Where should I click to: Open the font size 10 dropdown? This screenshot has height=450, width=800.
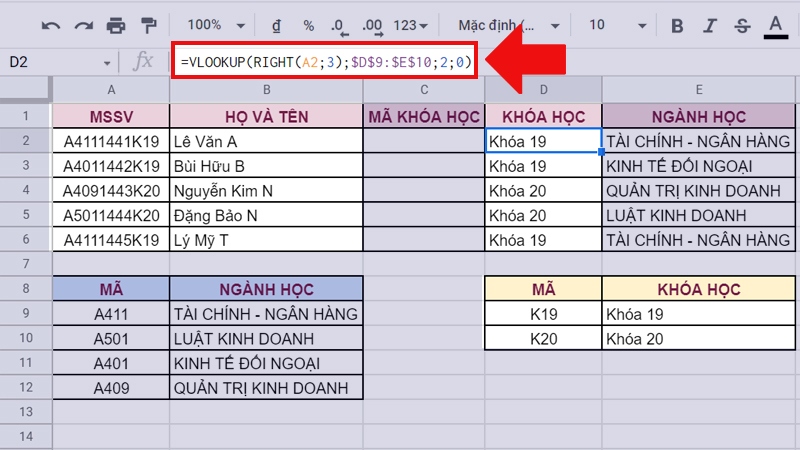[x=612, y=25]
